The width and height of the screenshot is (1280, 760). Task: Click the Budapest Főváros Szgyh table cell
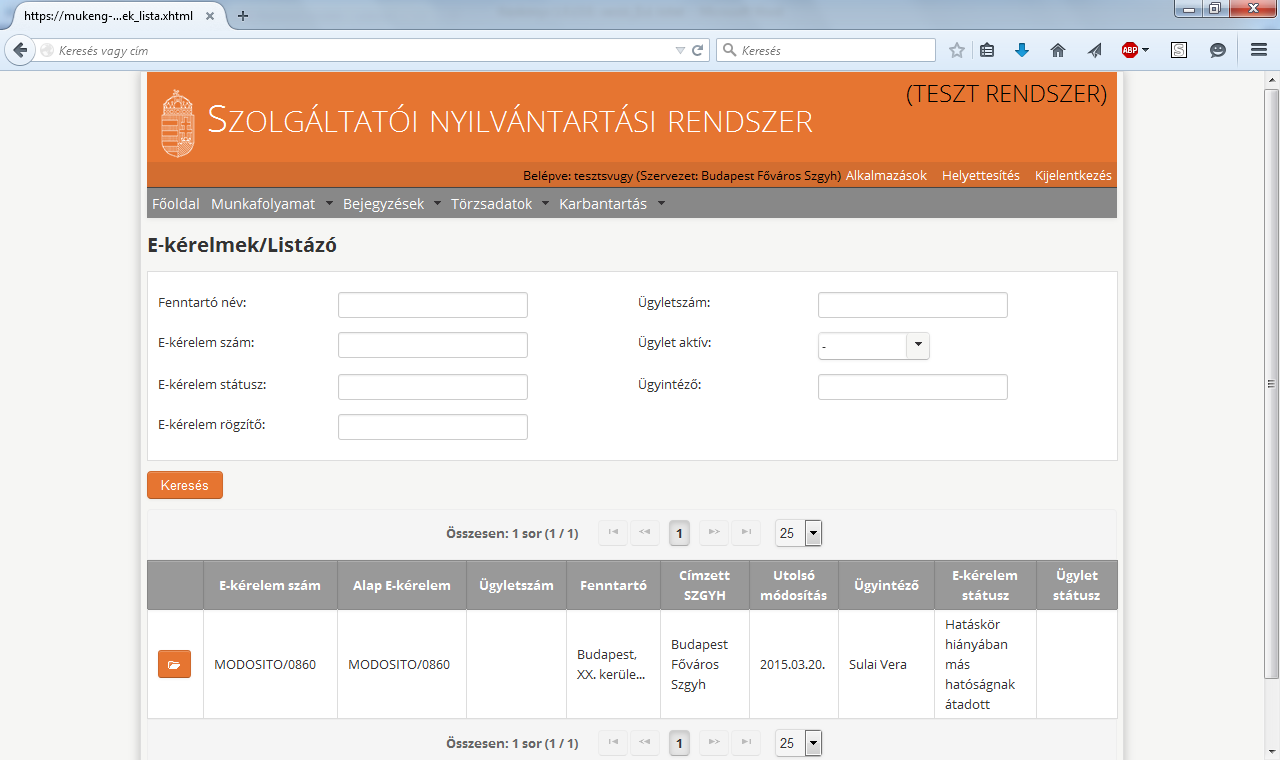coord(705,664)
